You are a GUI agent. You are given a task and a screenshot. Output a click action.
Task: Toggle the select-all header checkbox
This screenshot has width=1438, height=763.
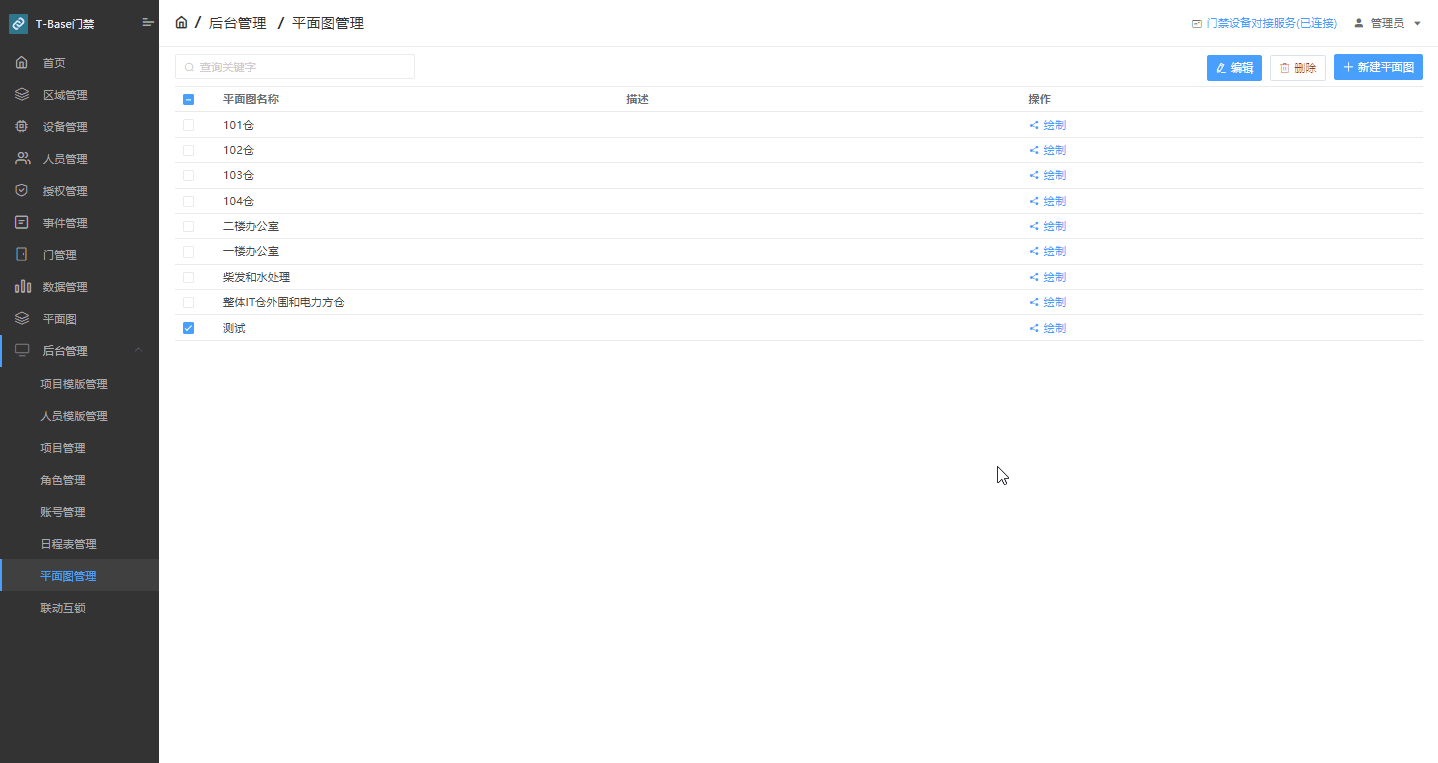pos(188,100)
